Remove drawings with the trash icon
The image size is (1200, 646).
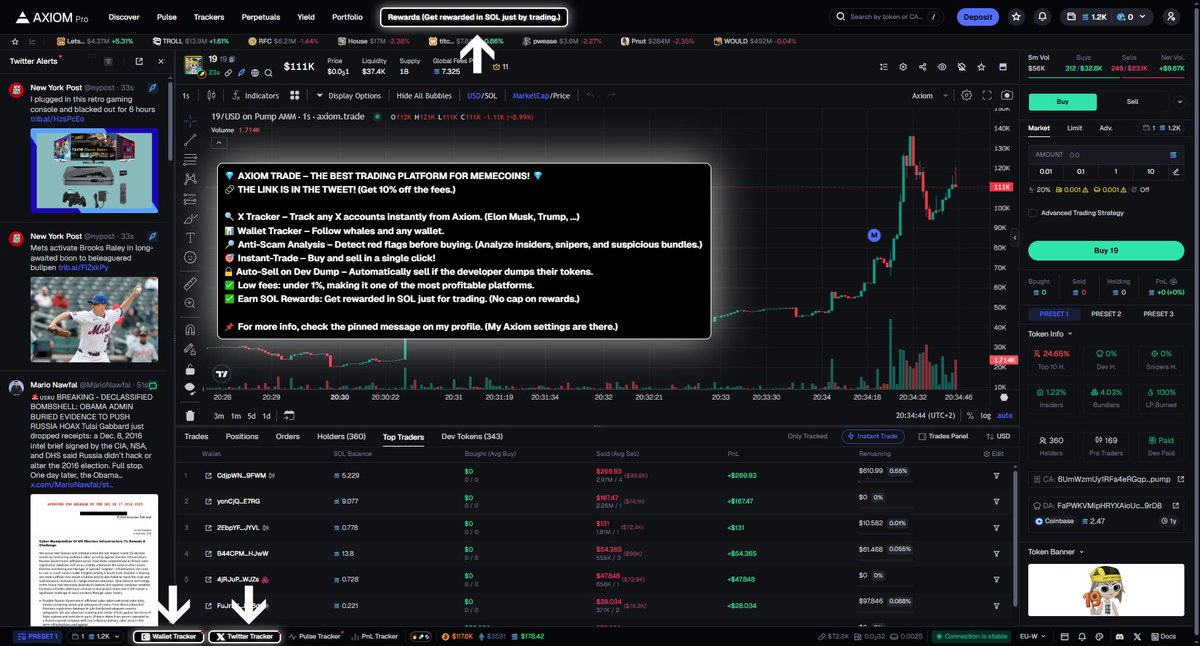pyautogui.click(x=190, y=415)
